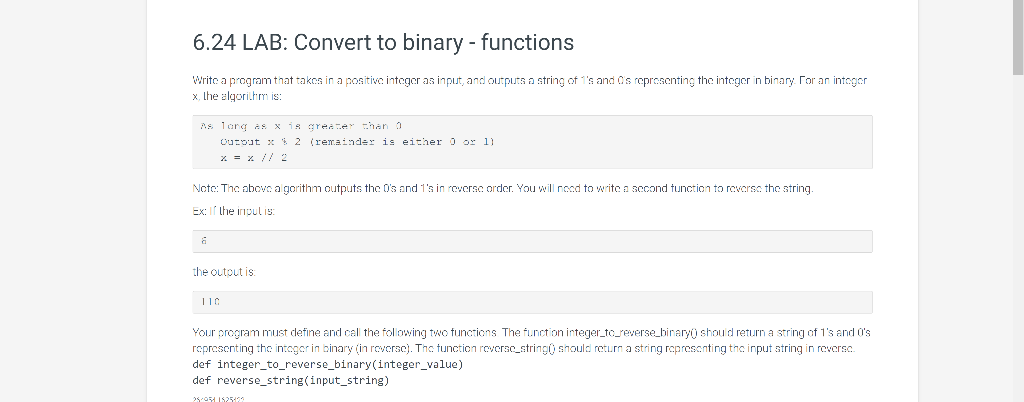The height and width of the screenshot is (402, 1024).
Task: Click the example output box containing 110
Action: [532, 302]
